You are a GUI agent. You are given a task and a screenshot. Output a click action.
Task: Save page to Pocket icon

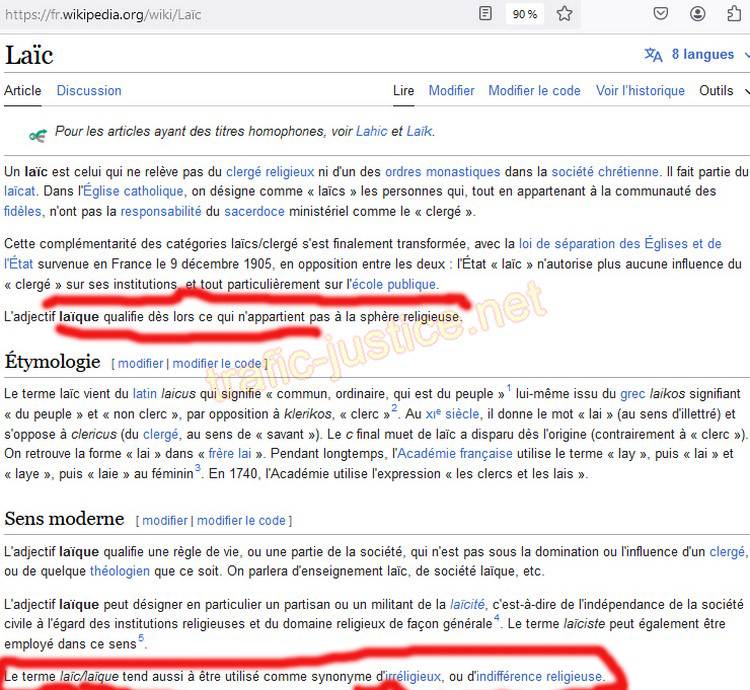point(661,14)
